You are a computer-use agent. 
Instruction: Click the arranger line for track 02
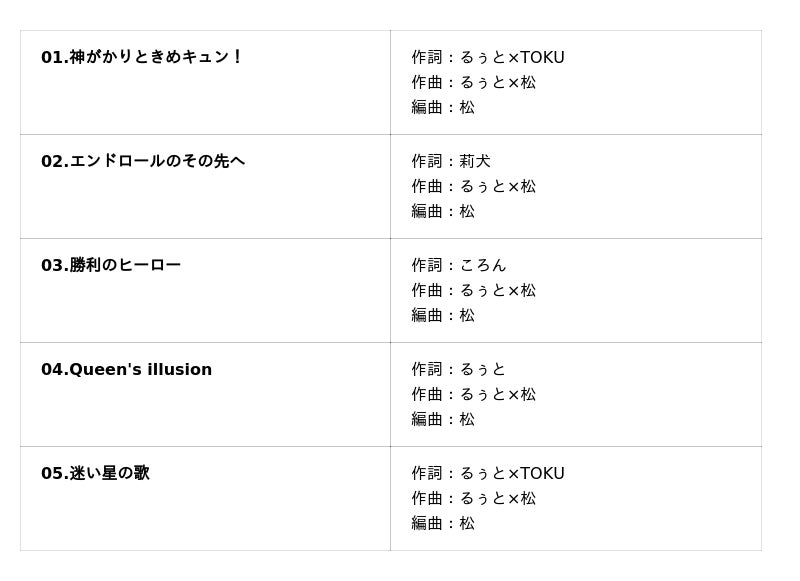click(443, 211)
